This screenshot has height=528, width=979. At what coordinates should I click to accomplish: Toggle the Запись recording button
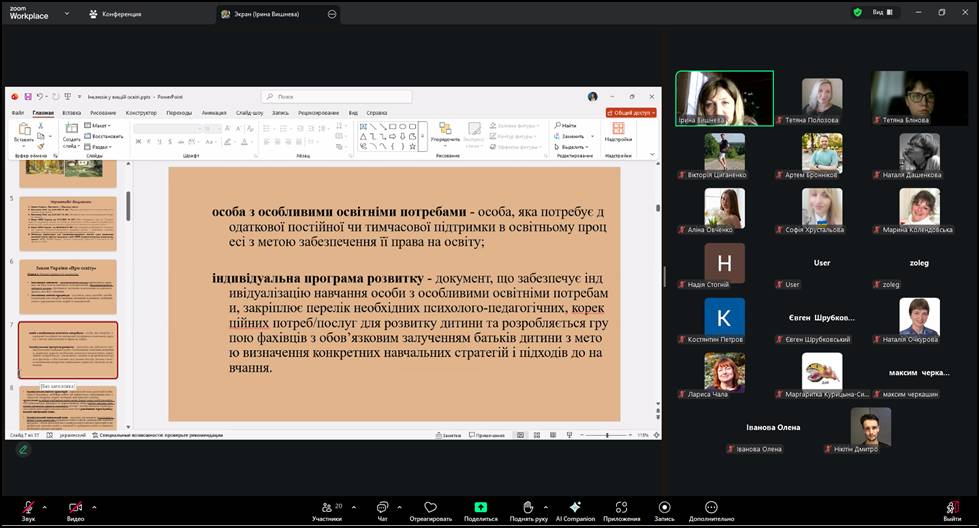click(x=664, y=508)
